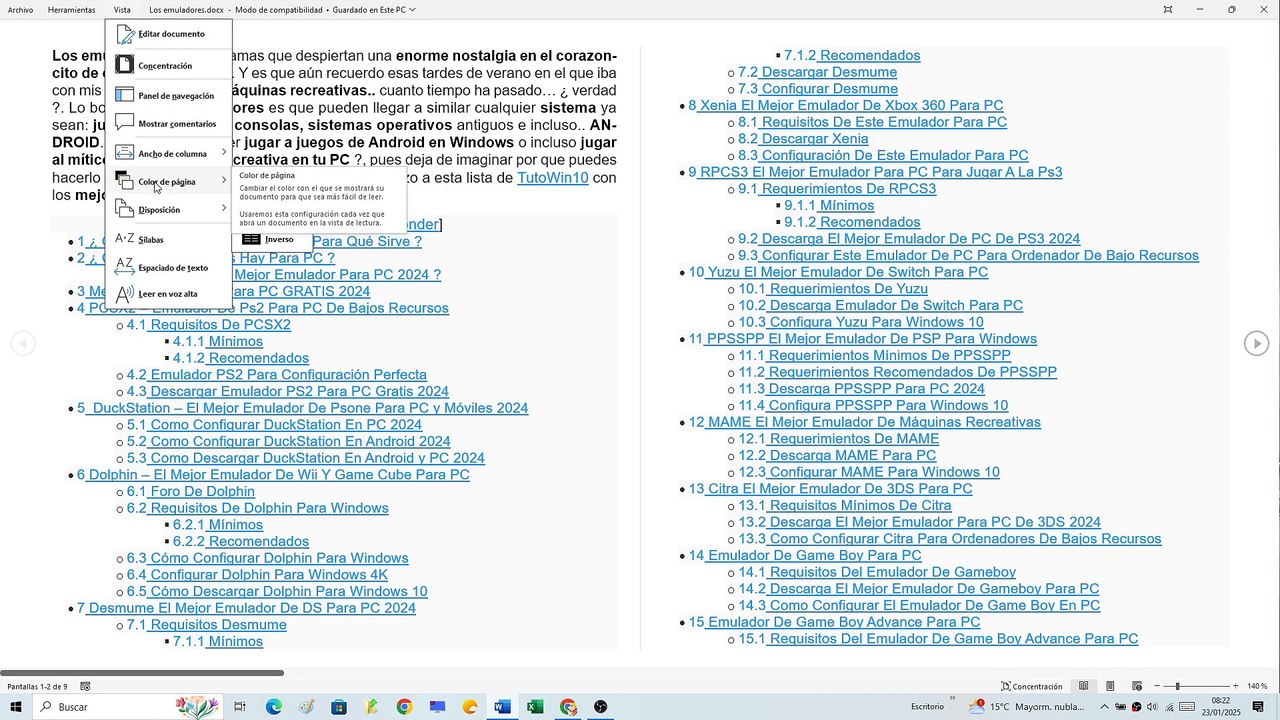Click the 140 % zoom level
This screenshot has height=720, width=1280.
pyautogui.click(x=1257, y=686)
